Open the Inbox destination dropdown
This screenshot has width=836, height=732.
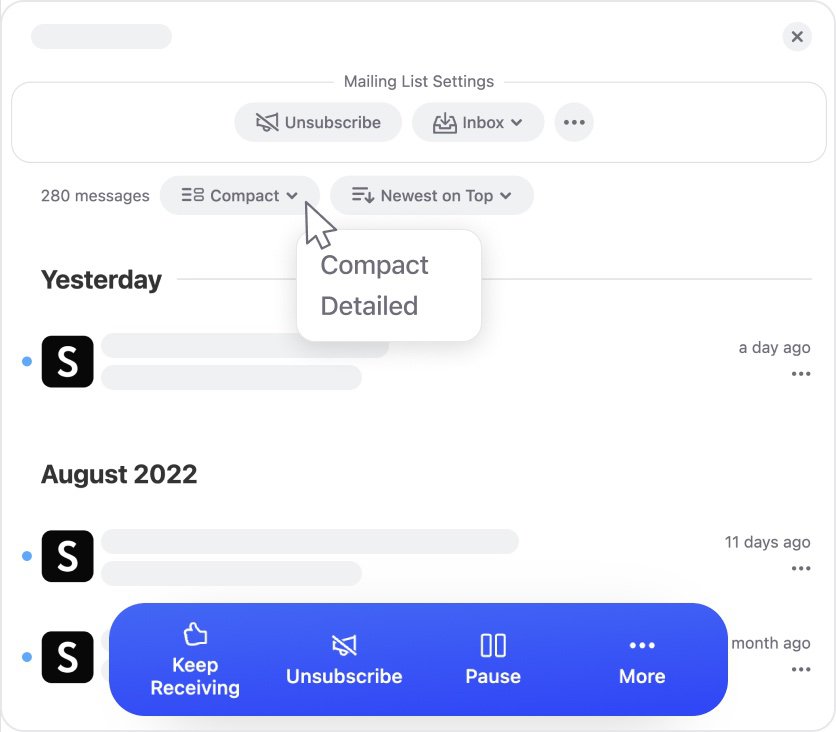point(478,122)
